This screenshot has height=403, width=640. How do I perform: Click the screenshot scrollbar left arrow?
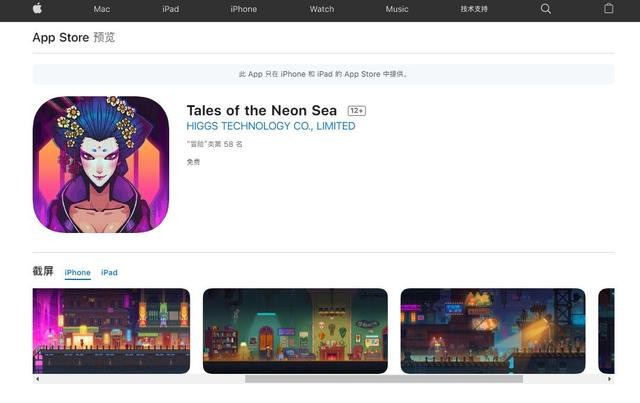[x=37, y=379]
